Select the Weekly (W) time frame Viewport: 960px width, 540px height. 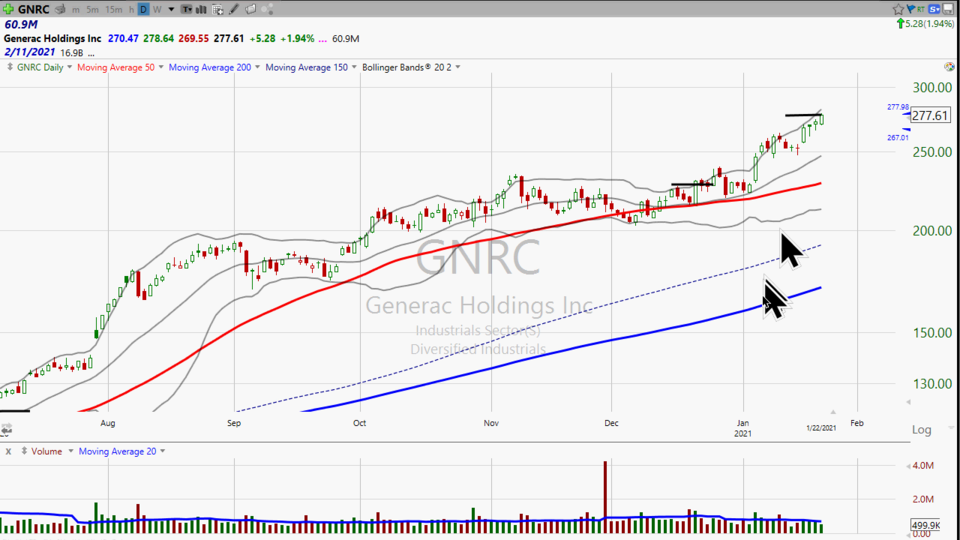tap(157, 9)
